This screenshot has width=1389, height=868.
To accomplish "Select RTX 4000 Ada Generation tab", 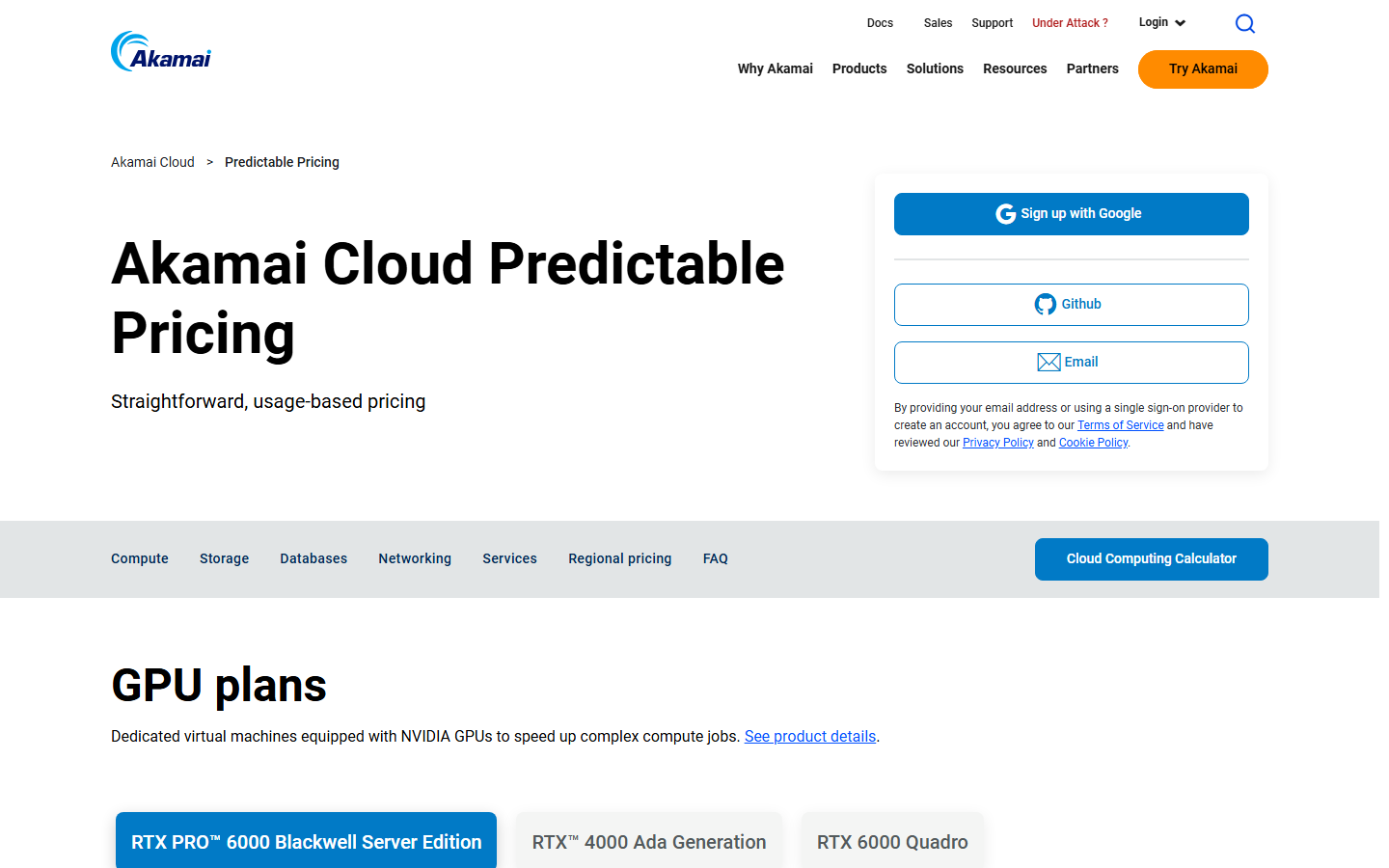I will click(x=649, y=841).
